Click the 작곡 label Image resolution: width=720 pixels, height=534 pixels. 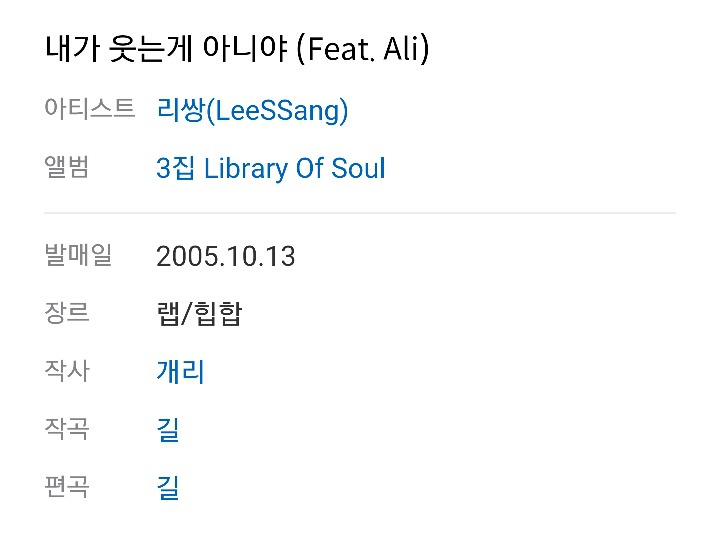[67, 429]
